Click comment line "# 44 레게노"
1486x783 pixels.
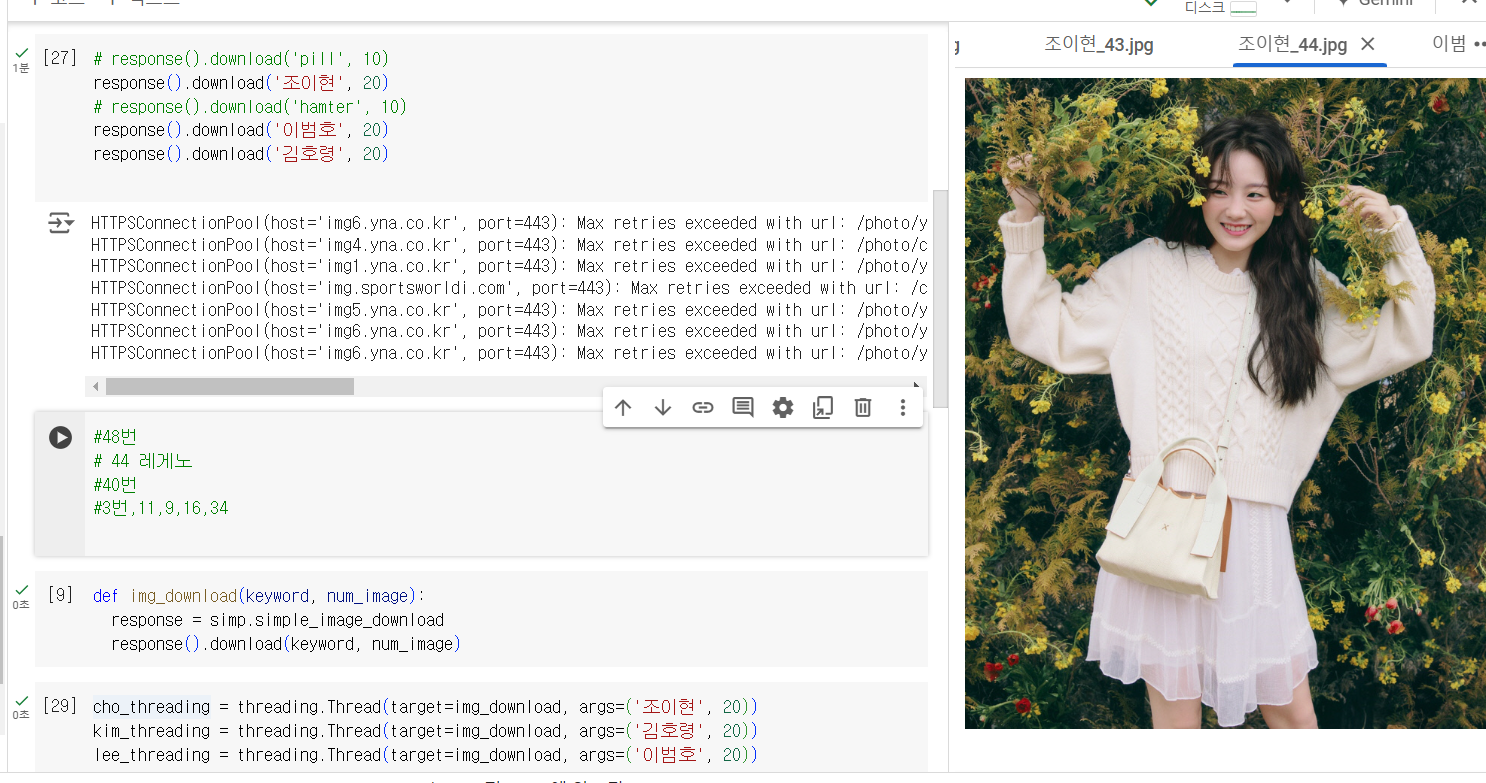pyautogui.click(x=142, y=461)
